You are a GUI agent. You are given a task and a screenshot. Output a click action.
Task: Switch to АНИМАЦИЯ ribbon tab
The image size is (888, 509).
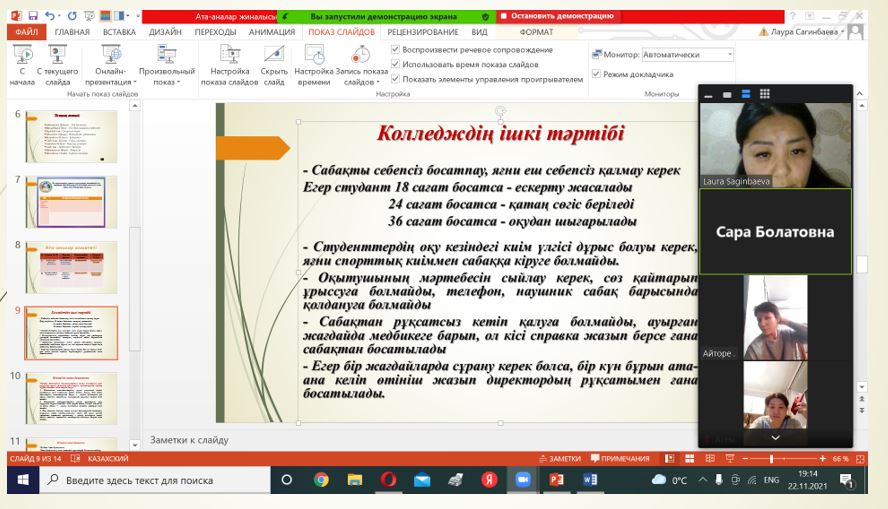click(x=272, y=32)
